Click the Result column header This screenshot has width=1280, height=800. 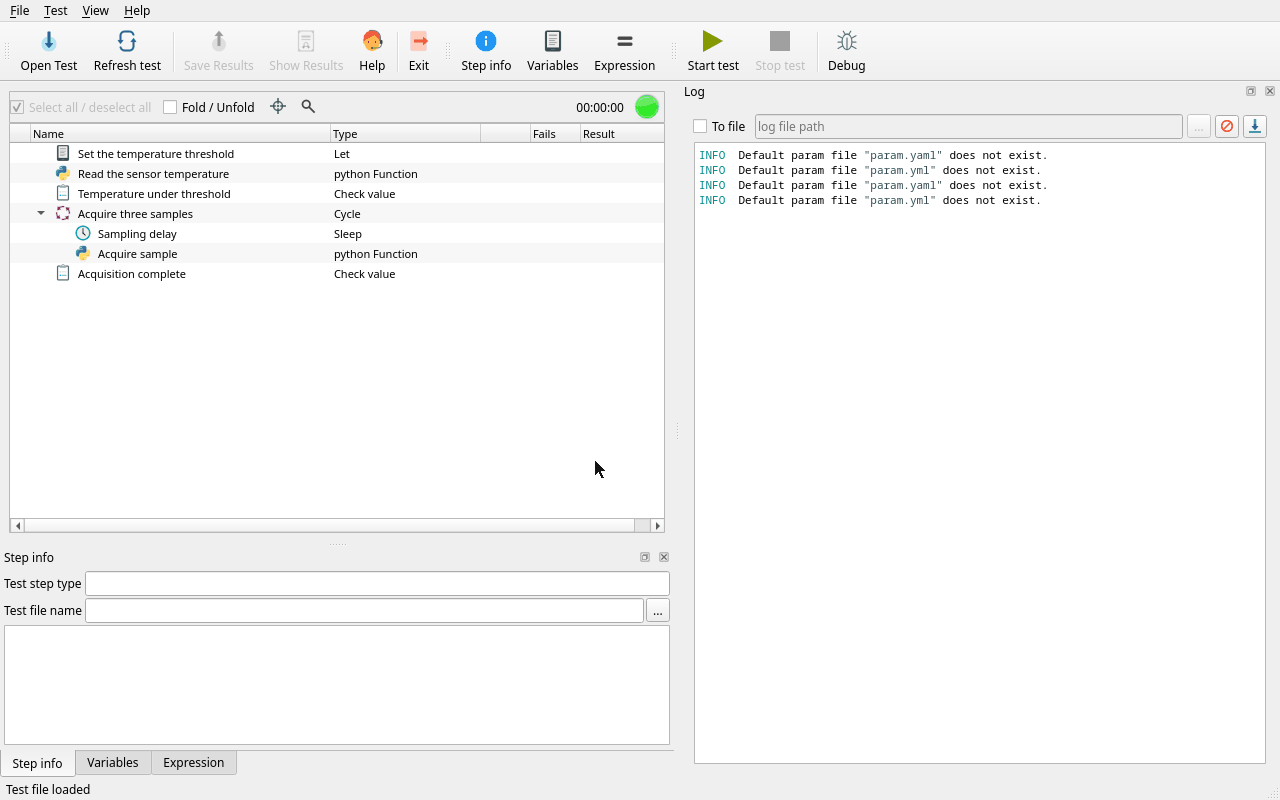[621, 133]
